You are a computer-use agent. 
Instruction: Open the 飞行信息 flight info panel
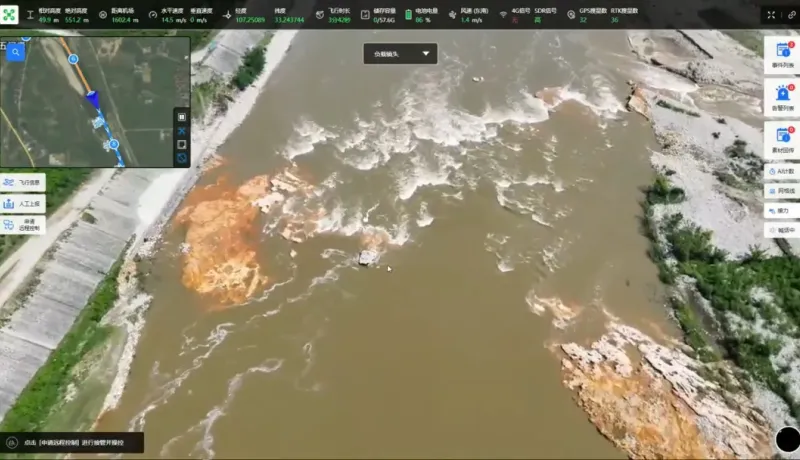(23, 182)
